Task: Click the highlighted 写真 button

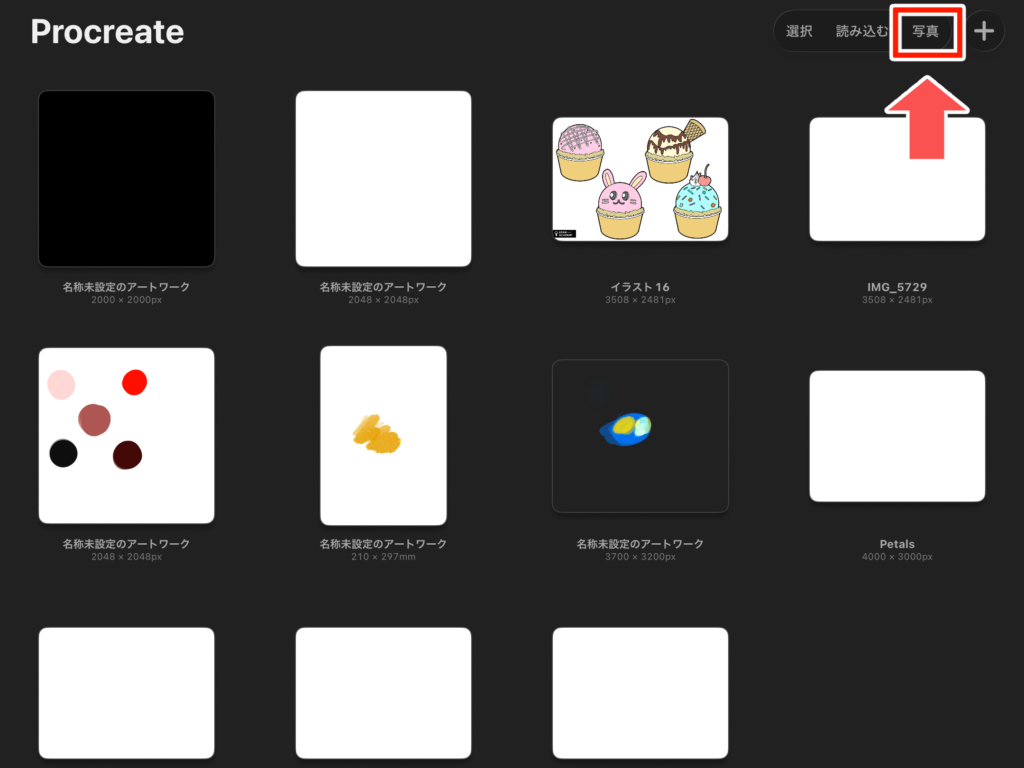Action: click(926, 31)
